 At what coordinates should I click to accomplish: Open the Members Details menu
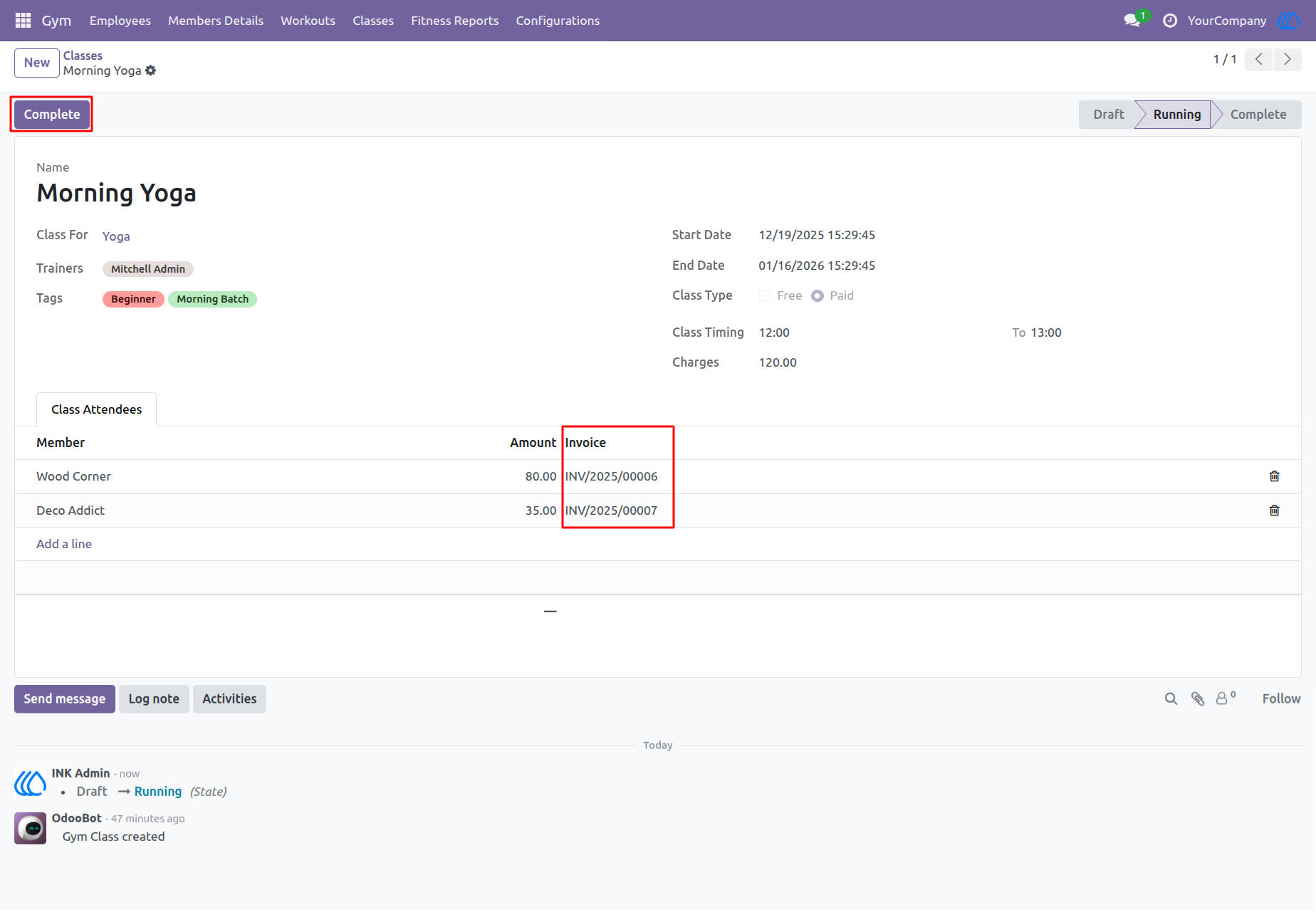click(216, 21)
